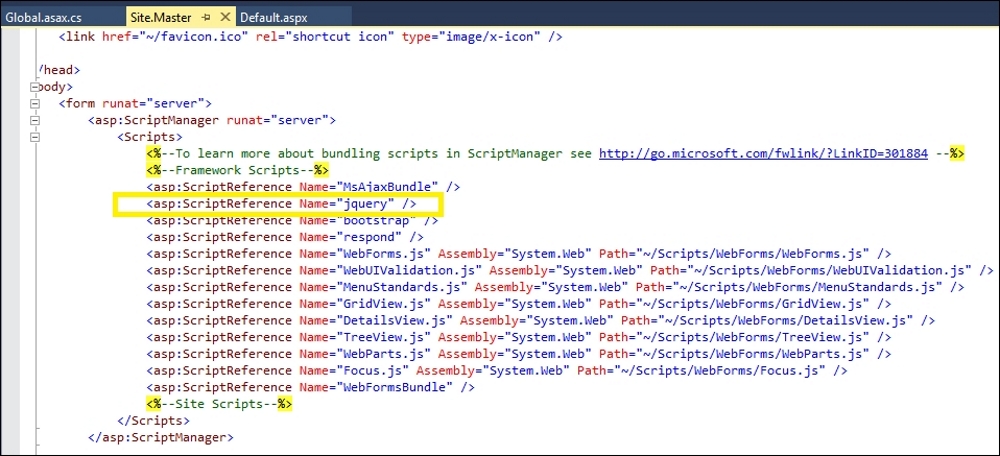Close the Site.Master tab with X
The width and height of the screenshot is (1000, 456).
(225, 18)
